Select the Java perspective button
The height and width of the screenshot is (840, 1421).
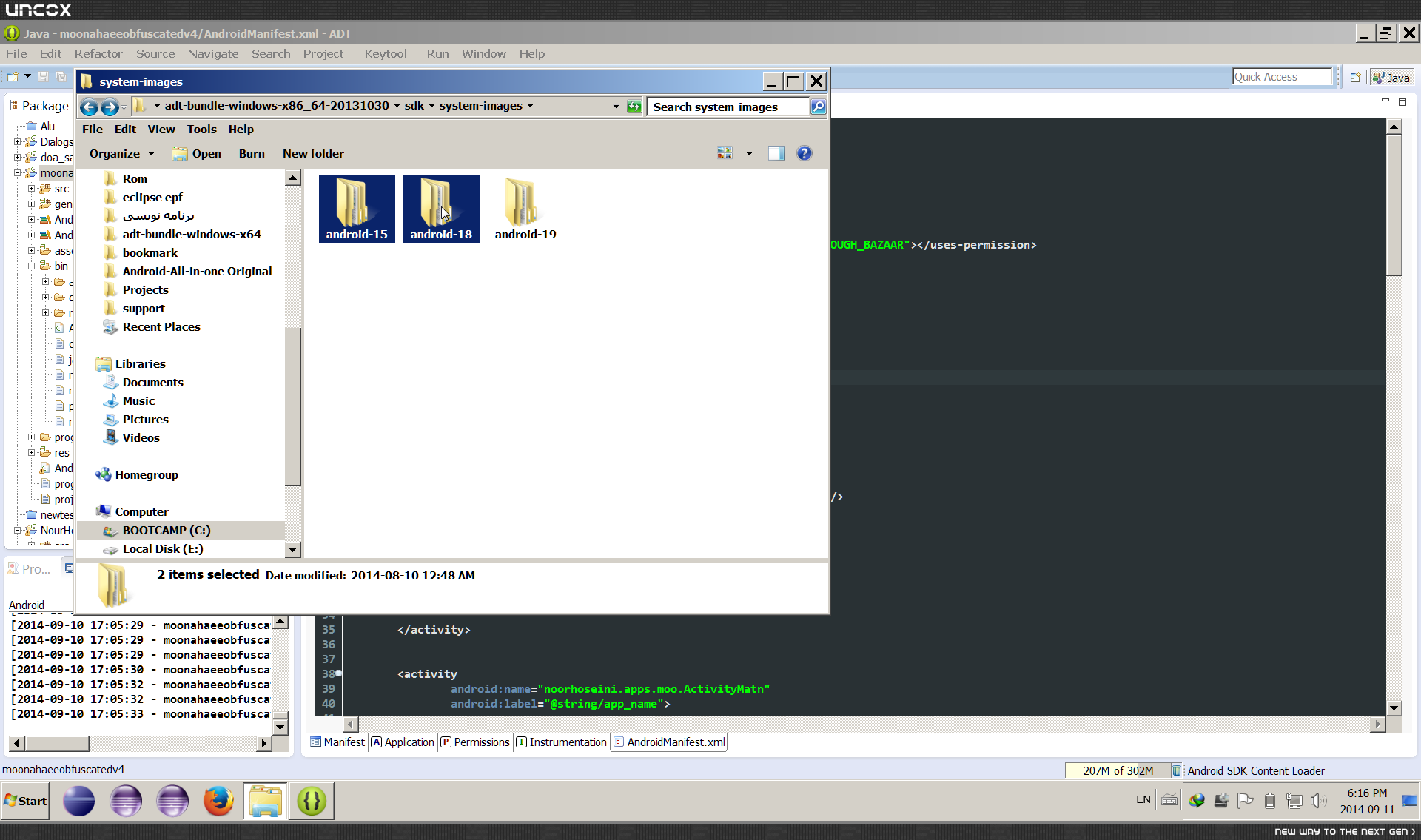pos(1392,78)
